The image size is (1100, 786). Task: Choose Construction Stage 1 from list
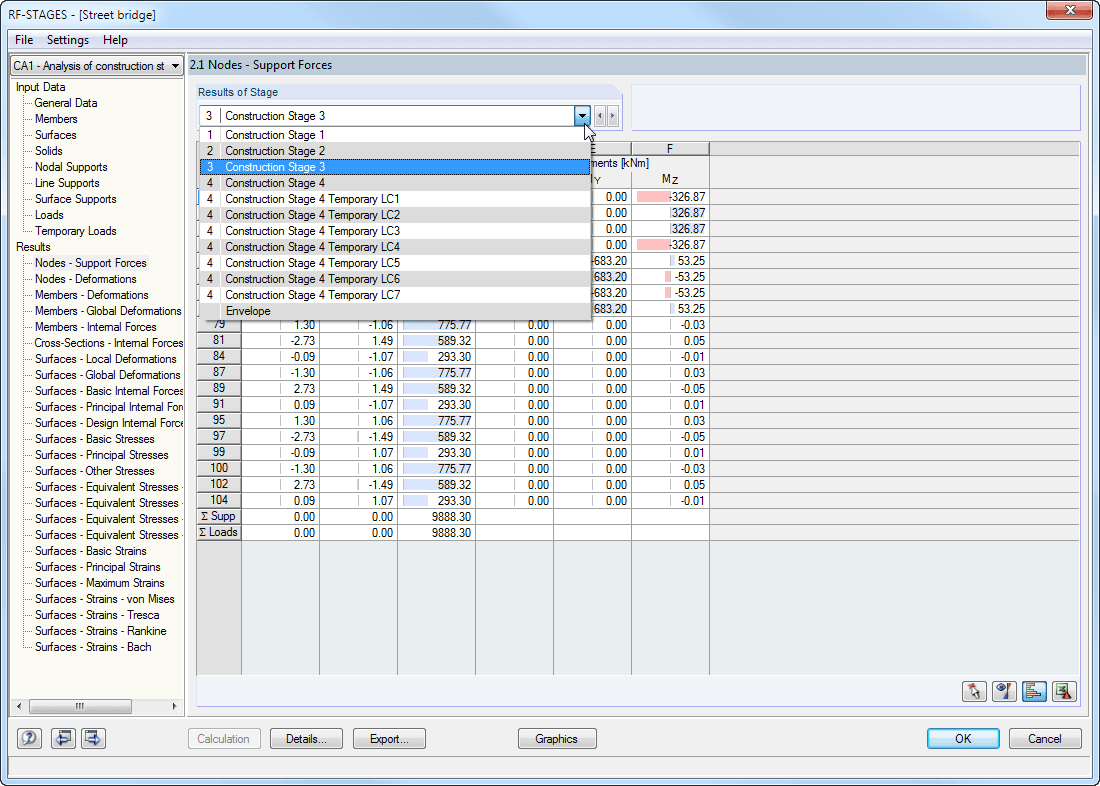pos(395,135)
